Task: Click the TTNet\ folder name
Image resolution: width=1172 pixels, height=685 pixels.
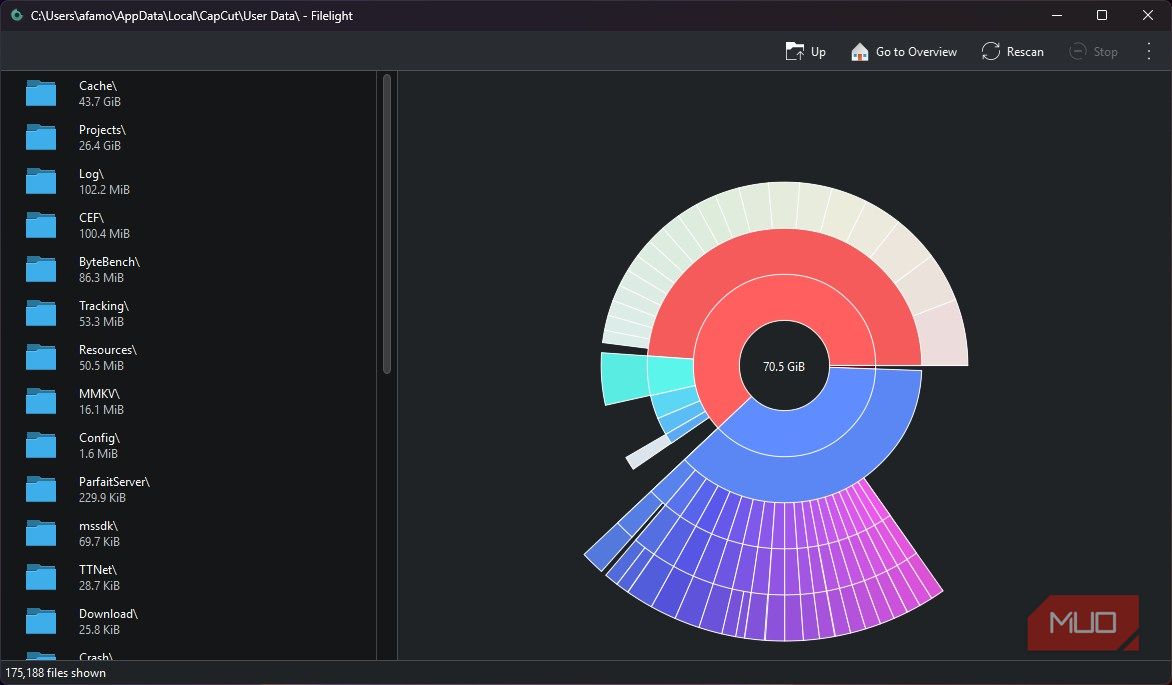Action: (98, 571)
